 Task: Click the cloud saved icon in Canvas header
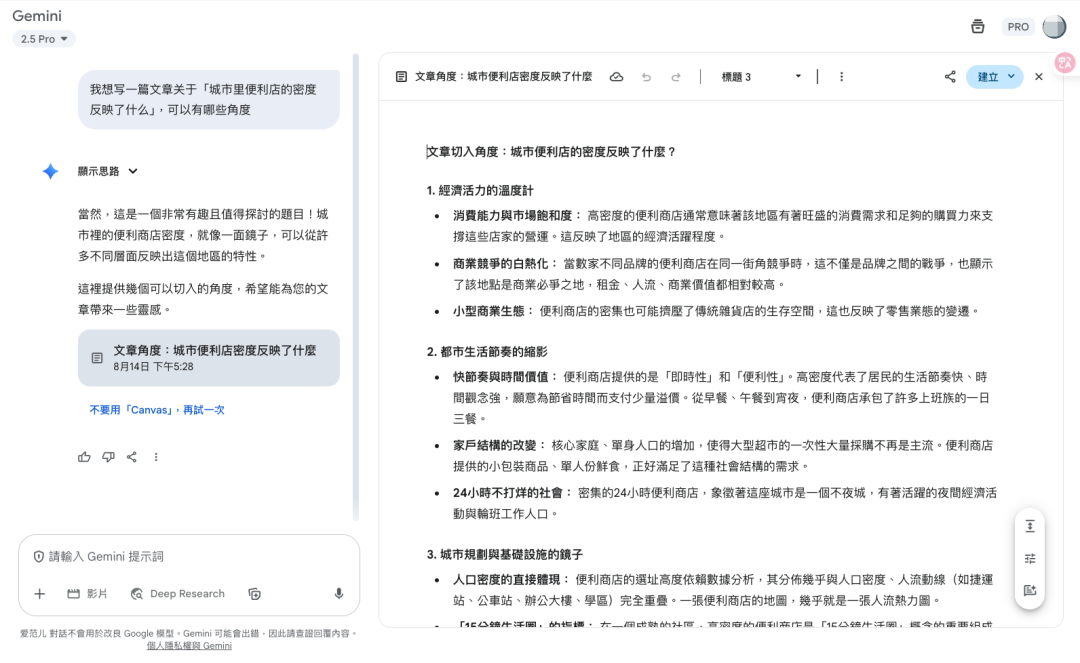click(616, 77)
